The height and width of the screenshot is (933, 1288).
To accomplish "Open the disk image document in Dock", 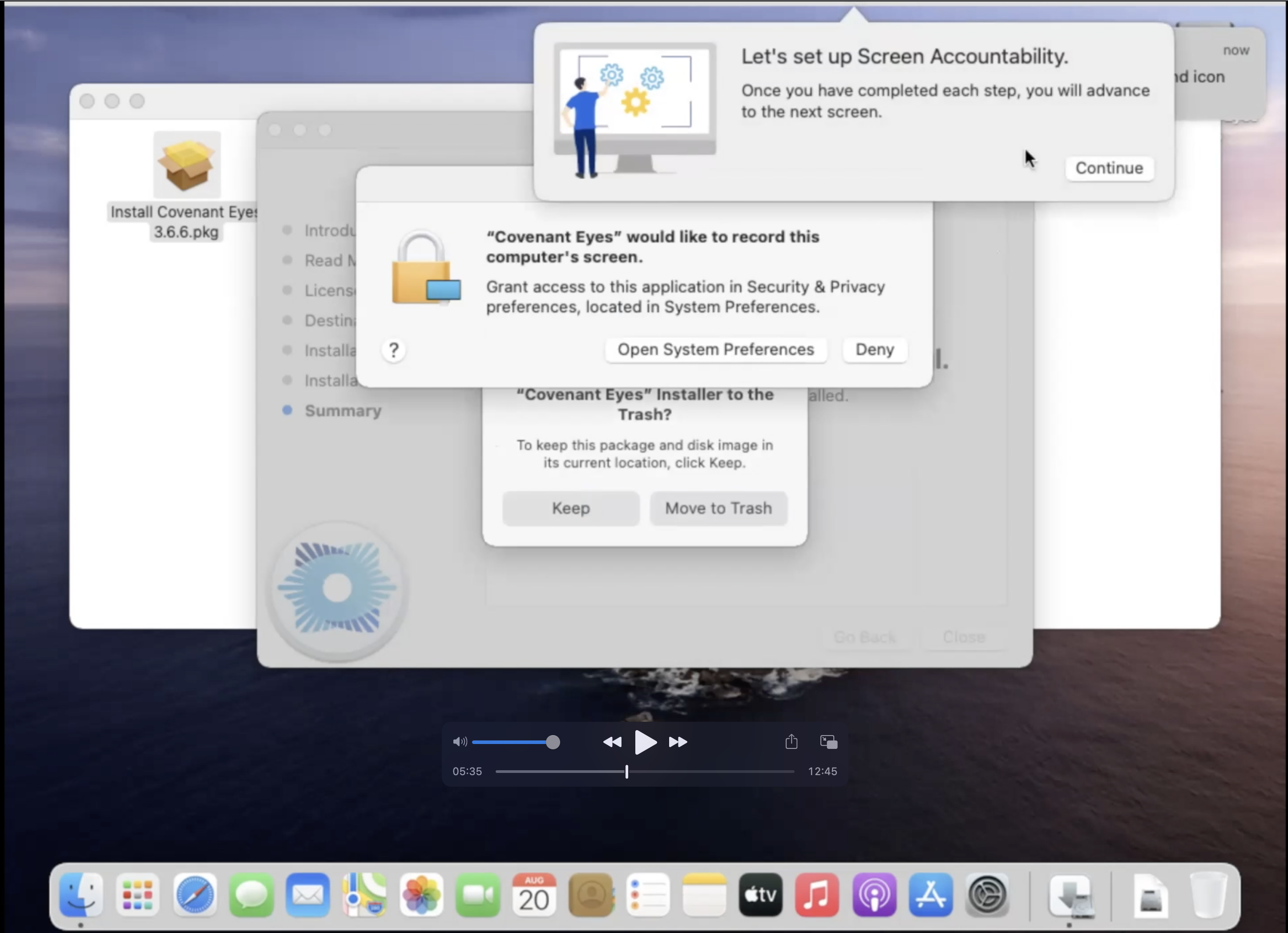I will click(x=1151, y=896).
